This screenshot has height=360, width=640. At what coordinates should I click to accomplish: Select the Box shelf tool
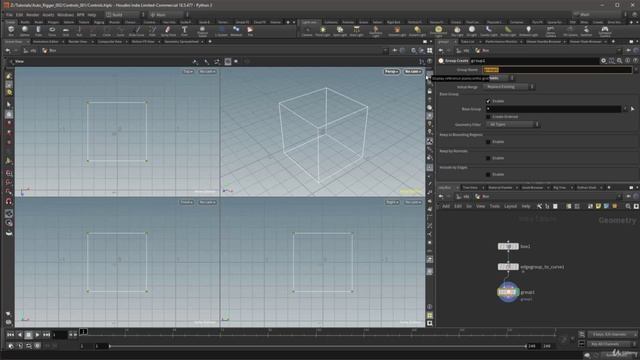11,31
